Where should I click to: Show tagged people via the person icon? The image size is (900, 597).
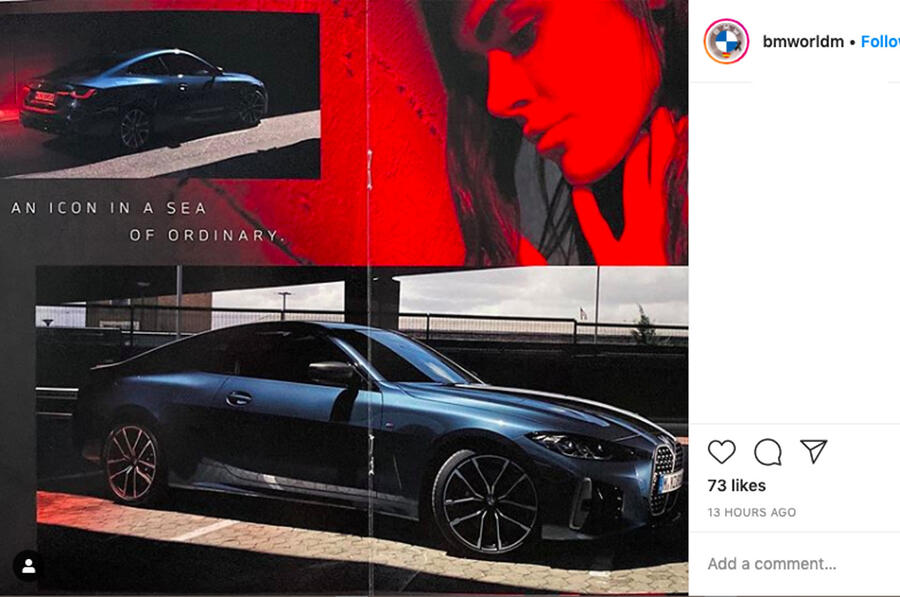click(29, 567)
